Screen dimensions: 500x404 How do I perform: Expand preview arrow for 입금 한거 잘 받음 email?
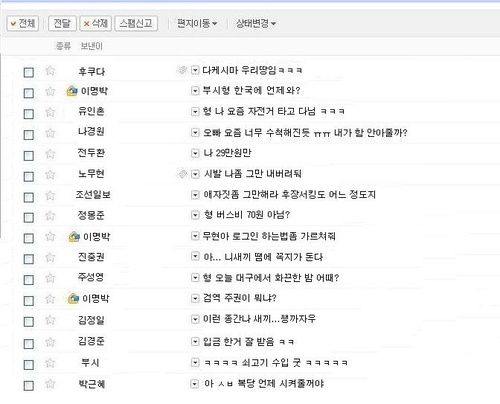(x=195, y=341)
